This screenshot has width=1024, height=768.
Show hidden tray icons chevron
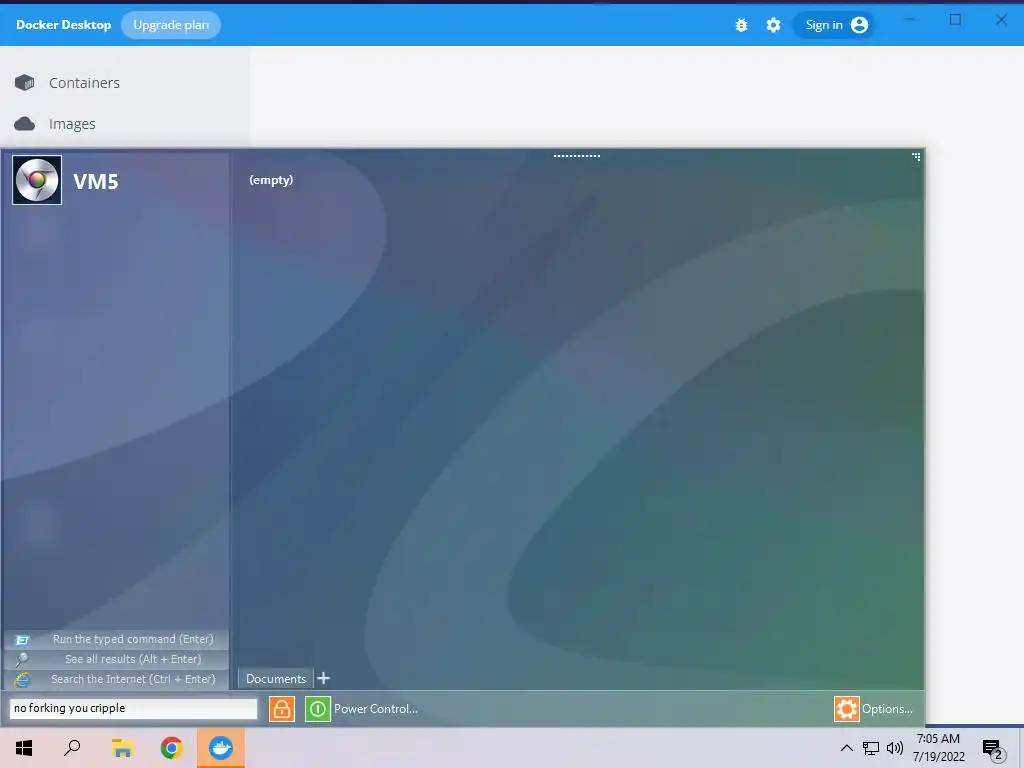pyautogui.click(x=846, y=748)
